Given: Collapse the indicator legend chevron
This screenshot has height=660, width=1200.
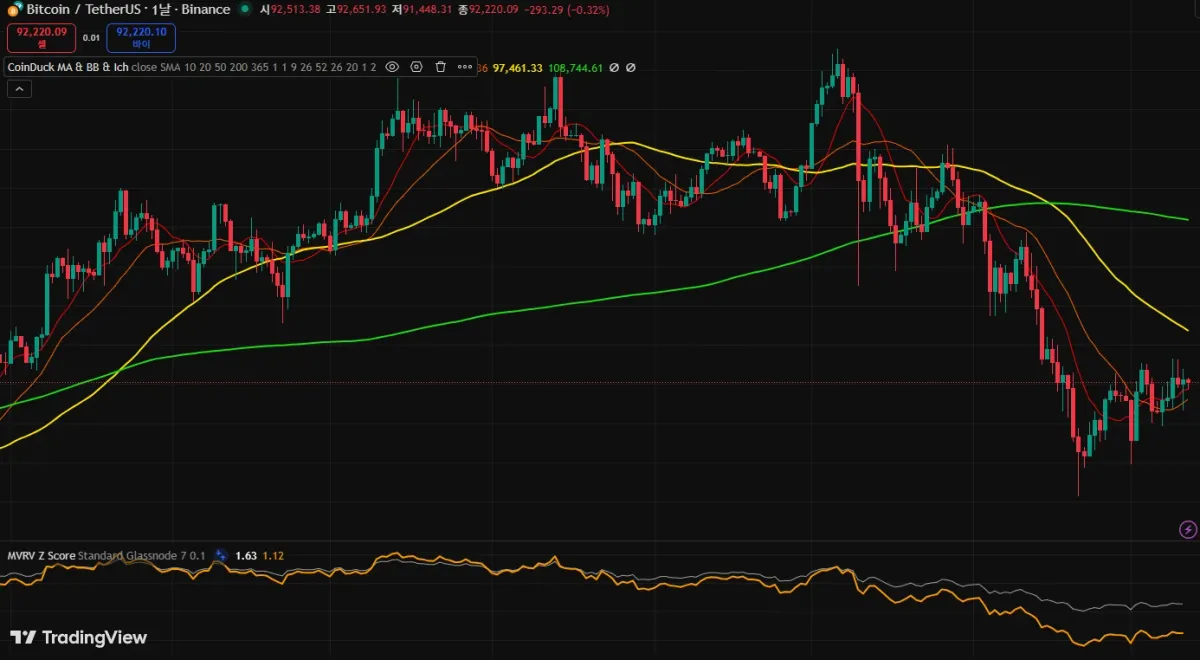Looking at the screenshot, I should (20, 89).
